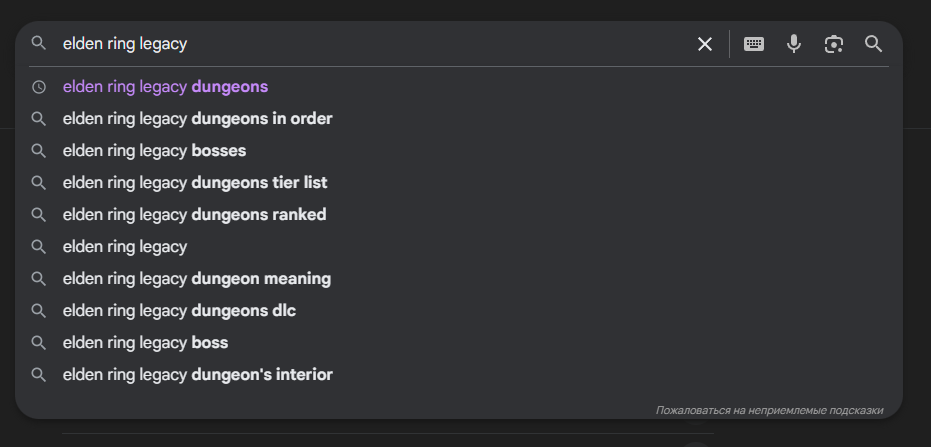Click the 'Пожаловаться на неприемлемые подсказки' link
The height and width of the screenshot is (447, 931).
(x=770, y=410)
